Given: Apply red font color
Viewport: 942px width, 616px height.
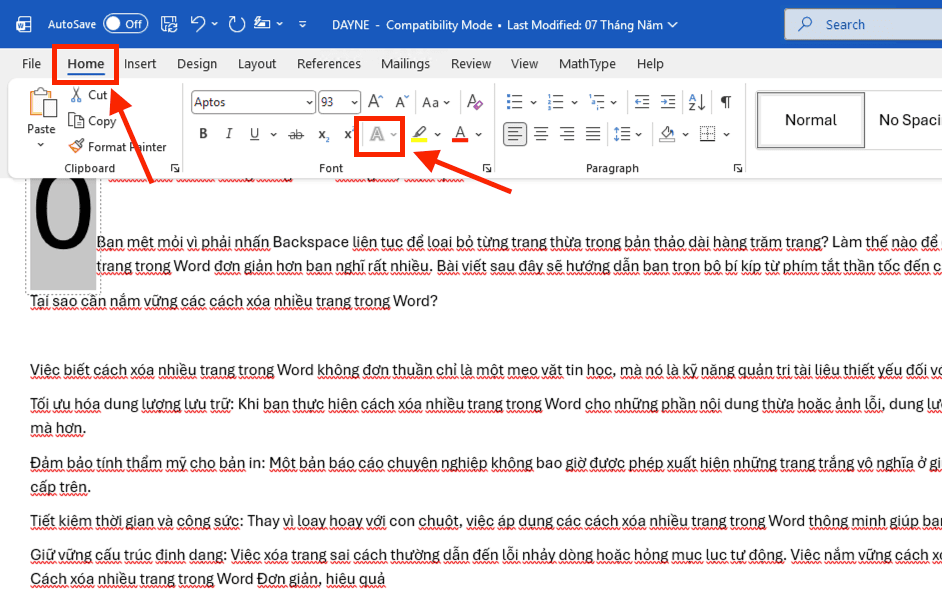Looking at the screenshot, I should click(x=460, y=134).
